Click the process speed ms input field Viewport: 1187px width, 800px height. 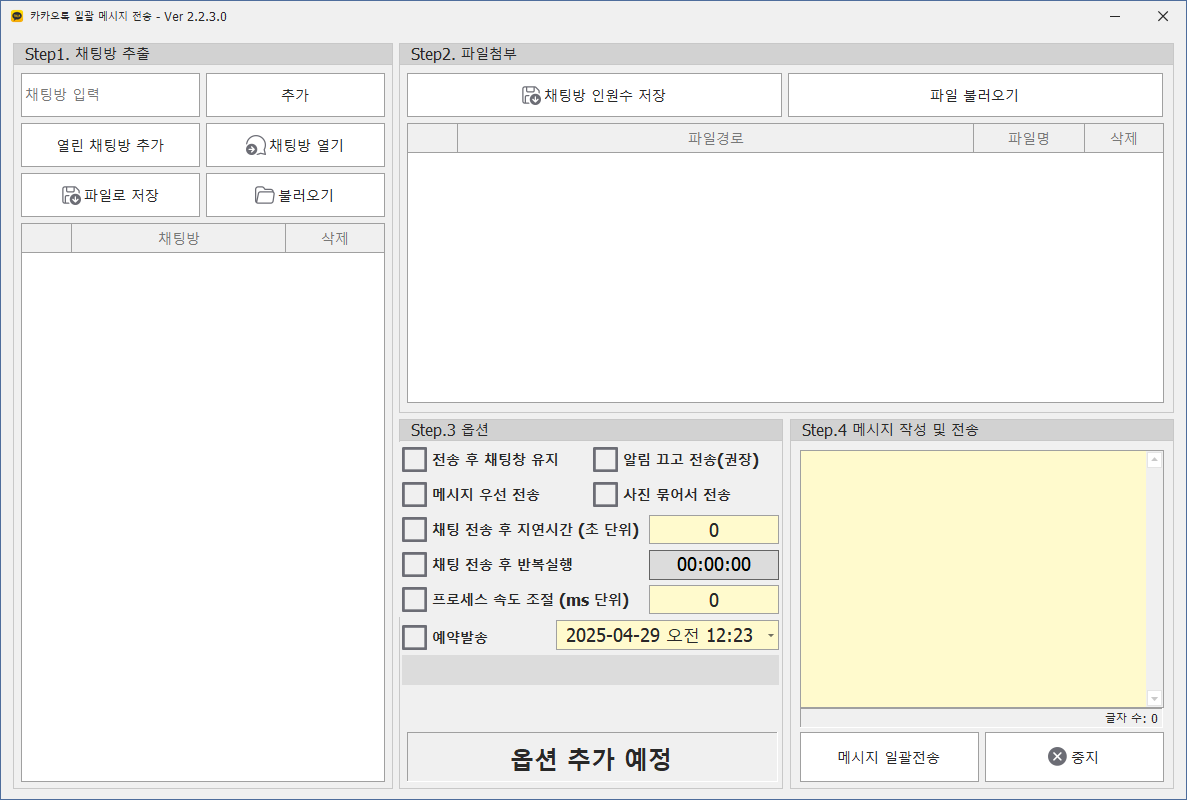click(x=714, y=600)
